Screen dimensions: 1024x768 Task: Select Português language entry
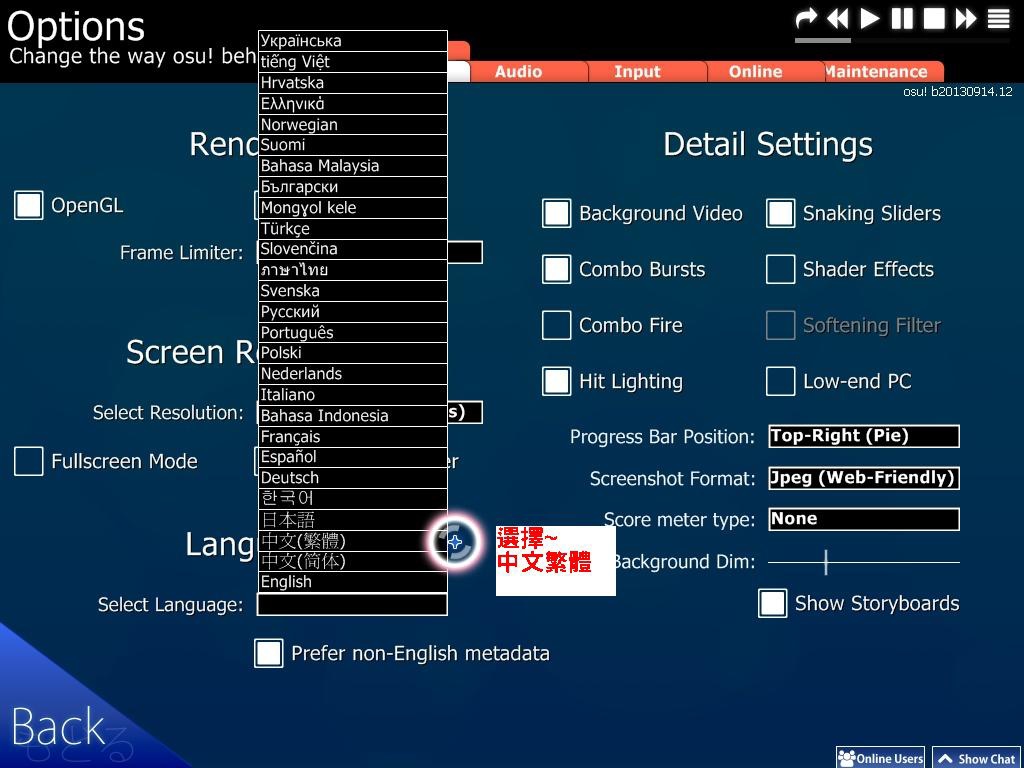[x=353, y=332]
